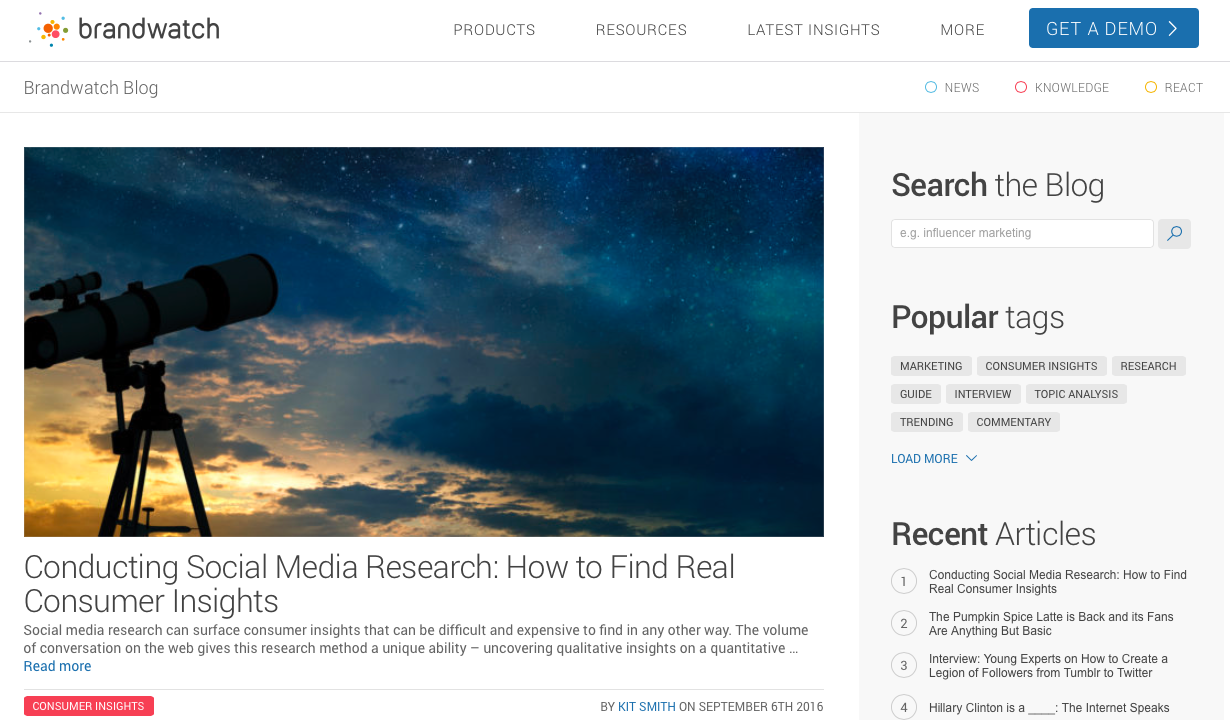Open the Pumpkin Spice Latte recent article

pos(1051,624)
